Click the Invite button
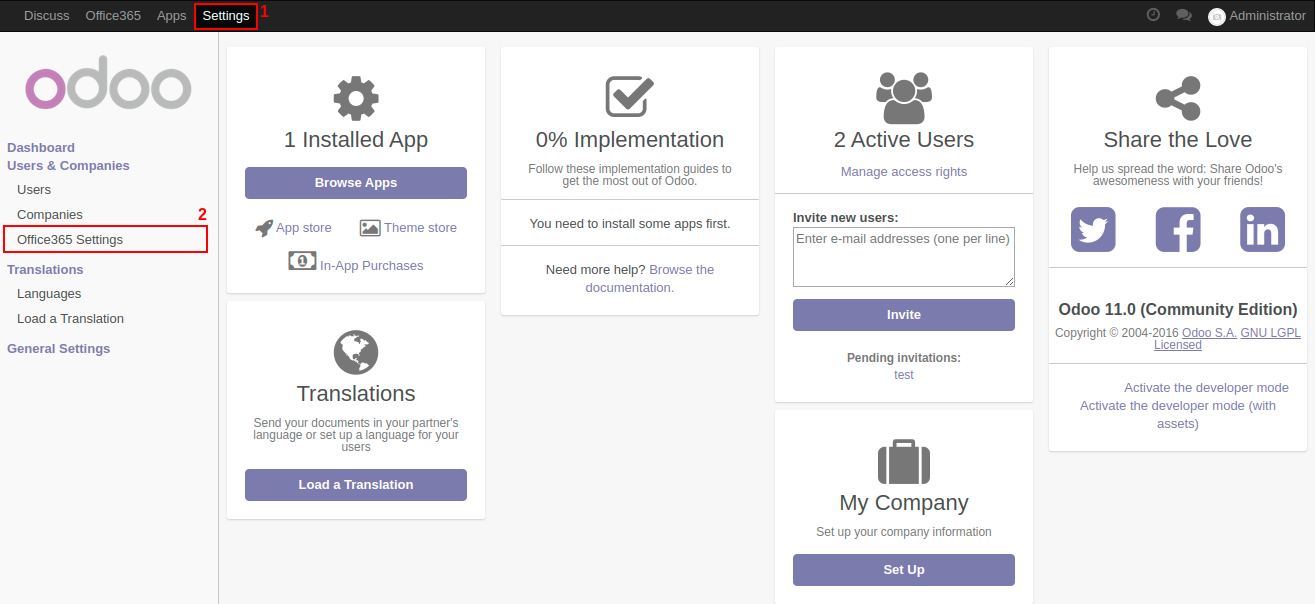The width and height of the screenshot is (1315, 604). pos(904,315)
